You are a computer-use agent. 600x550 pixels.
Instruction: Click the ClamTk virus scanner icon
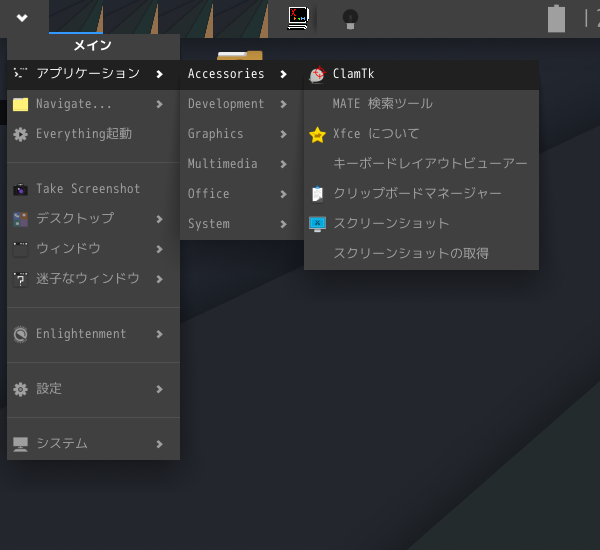tap(317, 74)
